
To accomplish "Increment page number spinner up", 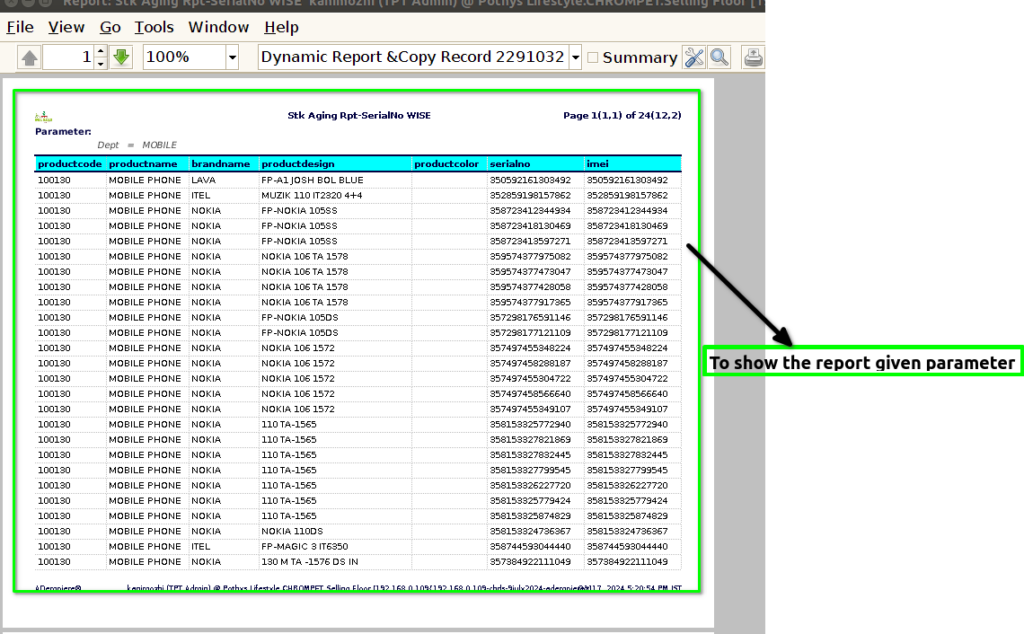I will (101, 52).
